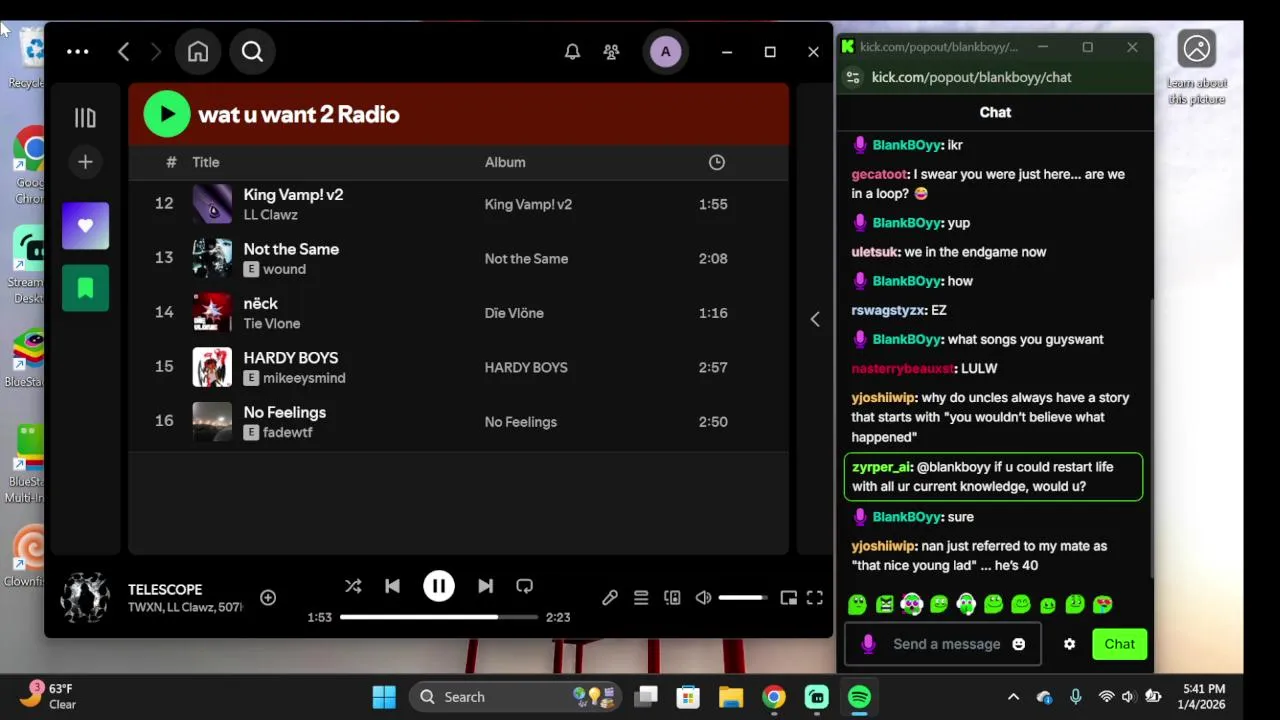This screenshot has height=720, width=1280.
Task: View site information icon in Kick popout
Action: [852, 77]
